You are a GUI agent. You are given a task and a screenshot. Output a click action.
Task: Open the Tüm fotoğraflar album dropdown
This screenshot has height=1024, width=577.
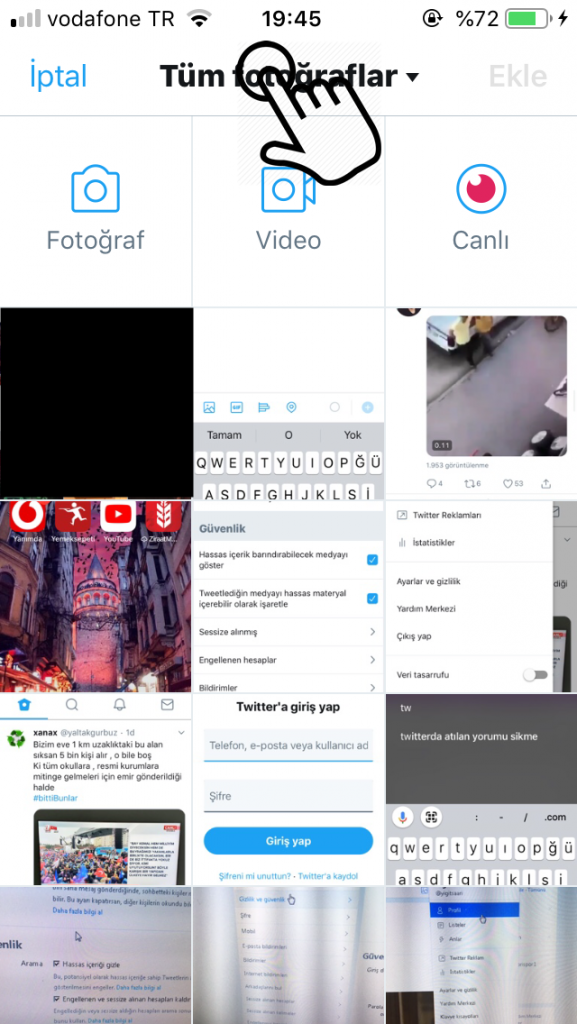tap(288, 77)
